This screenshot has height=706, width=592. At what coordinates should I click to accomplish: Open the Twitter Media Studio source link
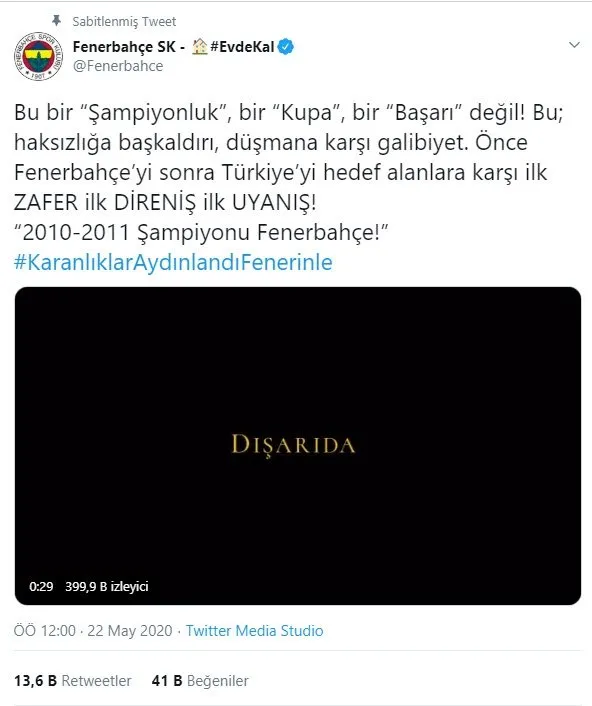(254, 630)
